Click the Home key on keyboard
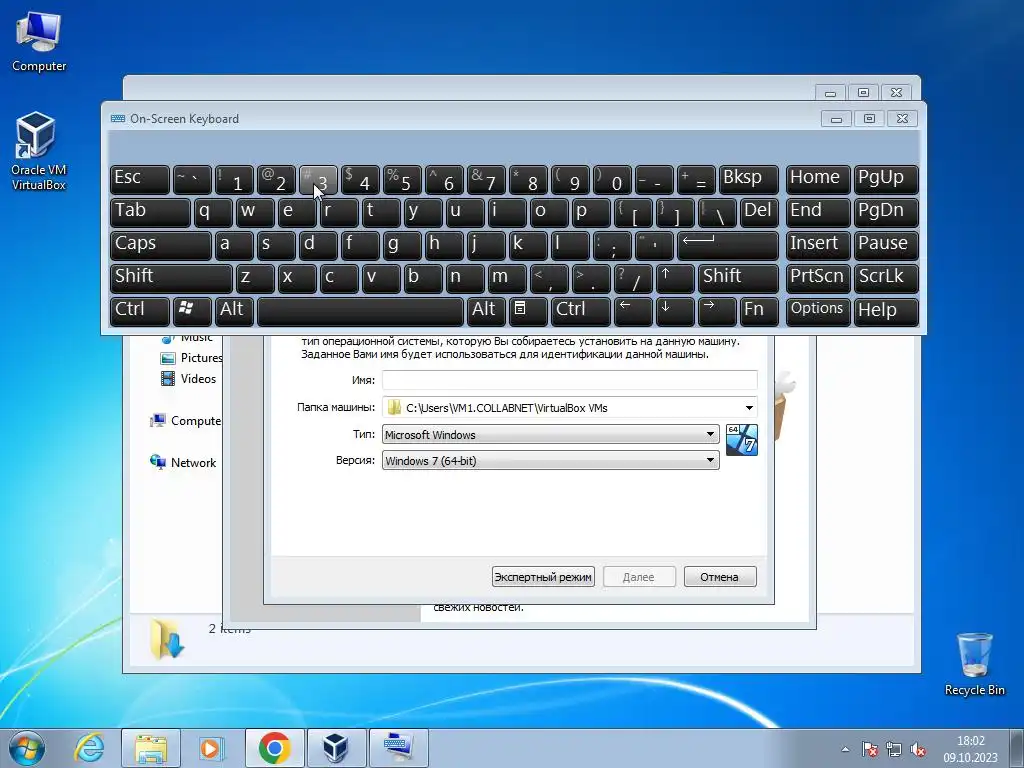 pyautogui.click(x=818, y=180)
